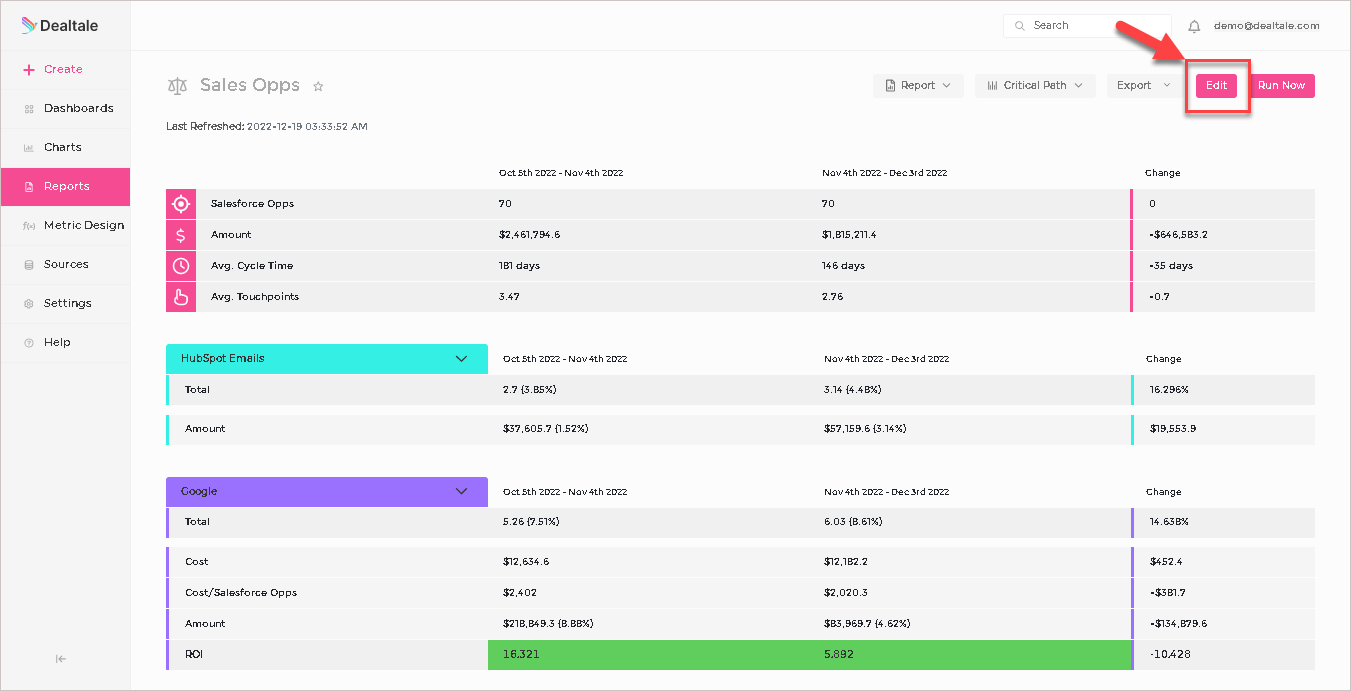The image size is (1351, 691).
Task: Collapse the sidebar using the arrow icon
Action: coord(61,659)
